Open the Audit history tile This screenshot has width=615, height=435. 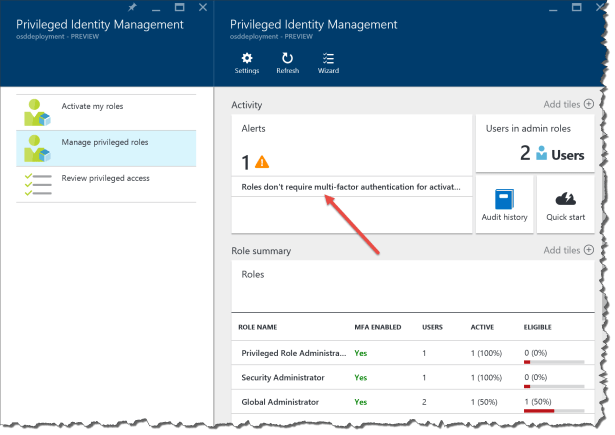pyautogui.click(x=503, y=204)
